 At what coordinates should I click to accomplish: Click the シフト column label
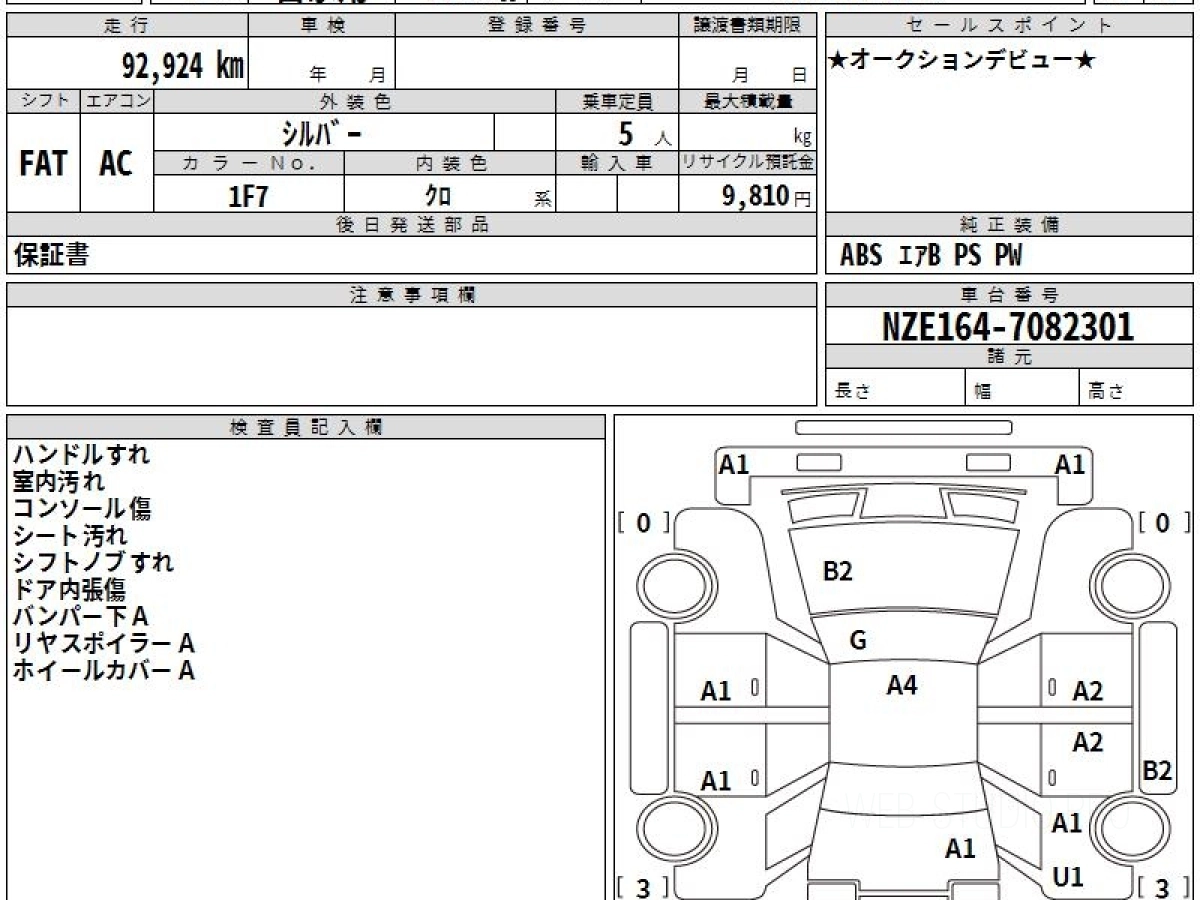tap(44, 101)
